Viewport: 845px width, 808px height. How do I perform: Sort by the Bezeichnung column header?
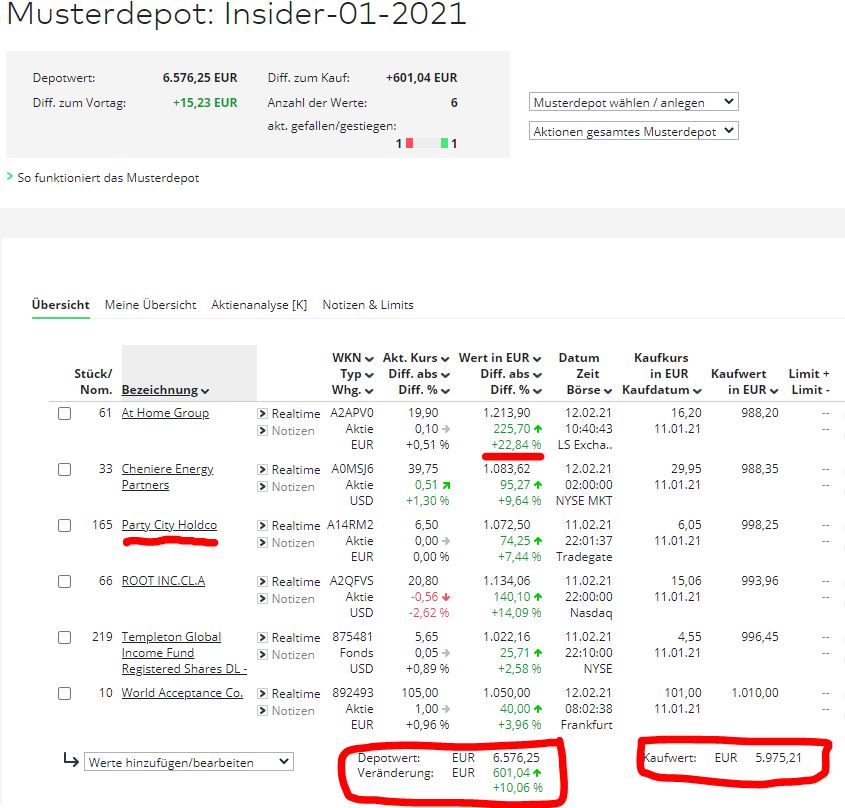(x=165, y=390)
